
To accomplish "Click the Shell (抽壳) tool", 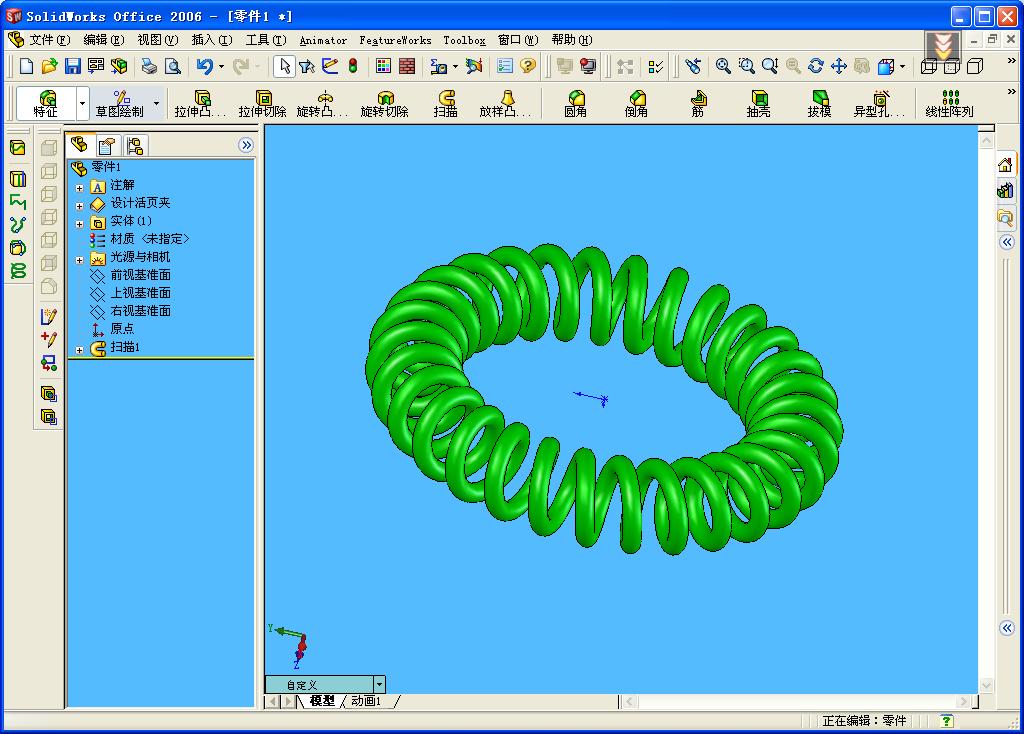I will [758, 104].
